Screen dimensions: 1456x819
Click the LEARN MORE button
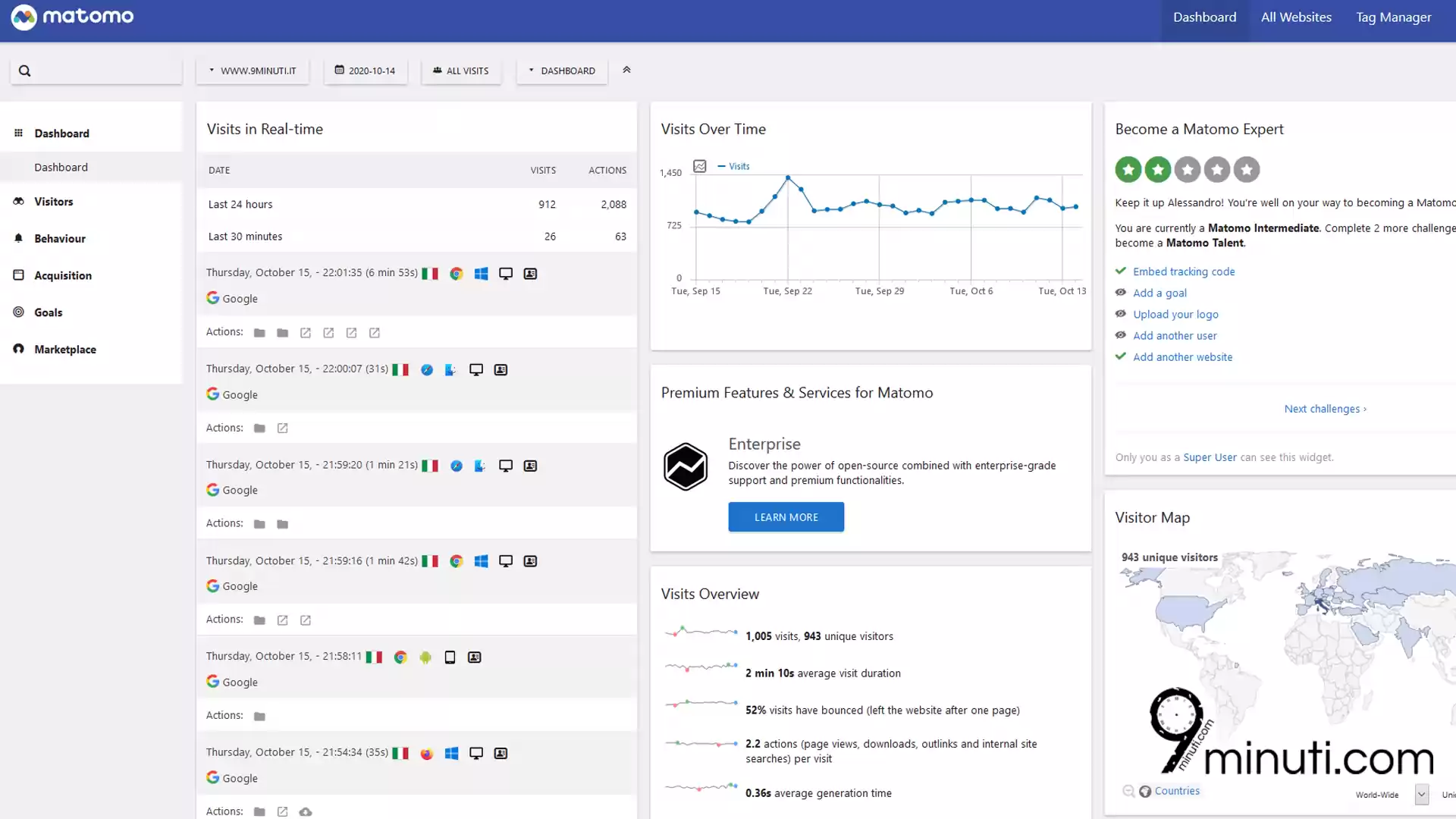point(786,517)
